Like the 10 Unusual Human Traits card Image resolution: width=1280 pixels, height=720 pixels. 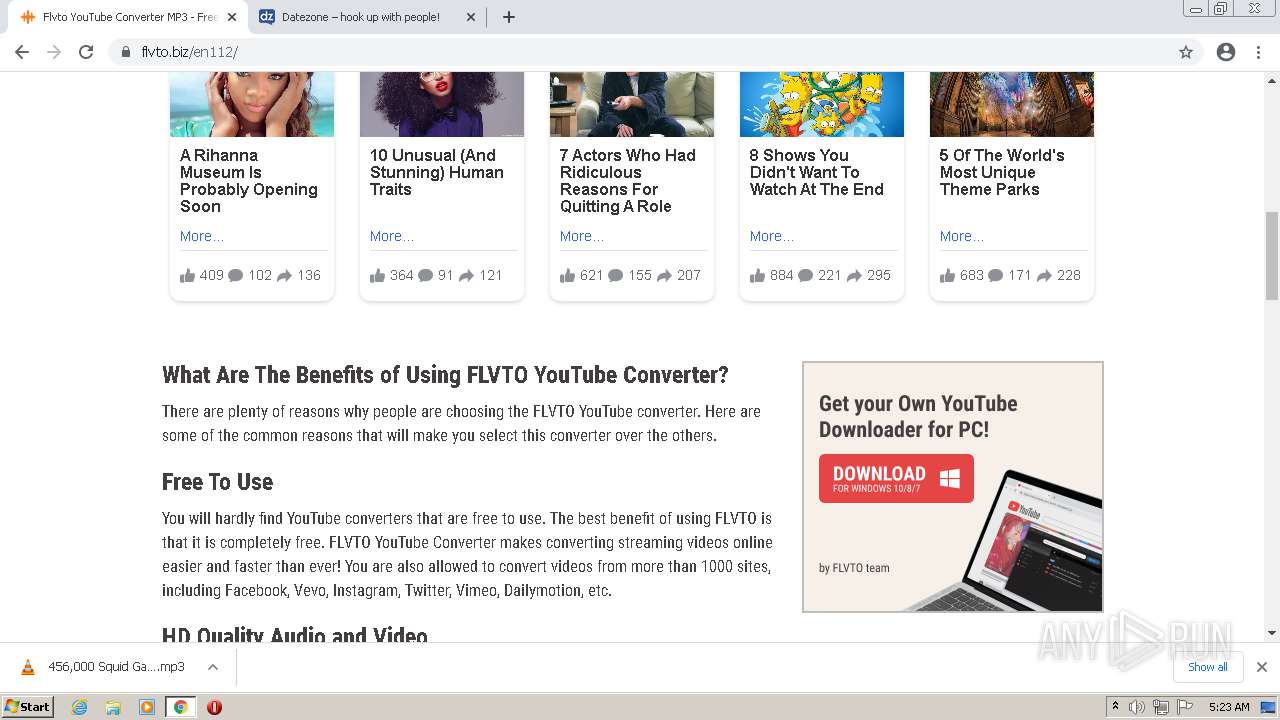377,275
